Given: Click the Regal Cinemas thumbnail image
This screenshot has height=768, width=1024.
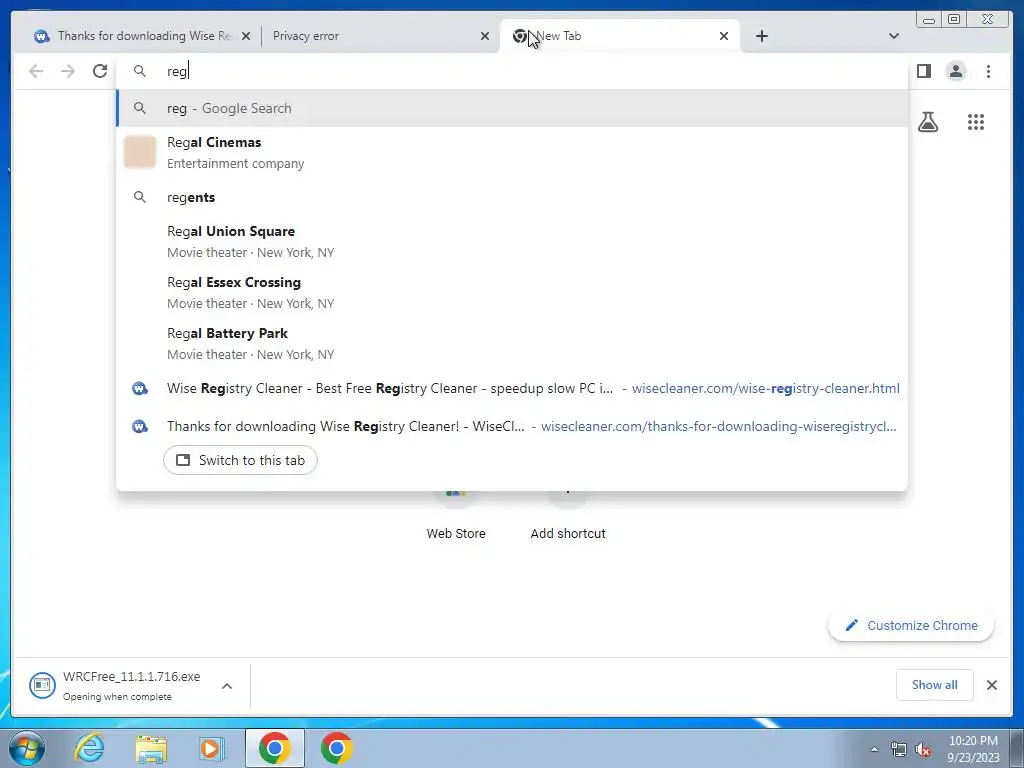Looking at the screenshot, I should pyautogui.click(x=140, y=152).
